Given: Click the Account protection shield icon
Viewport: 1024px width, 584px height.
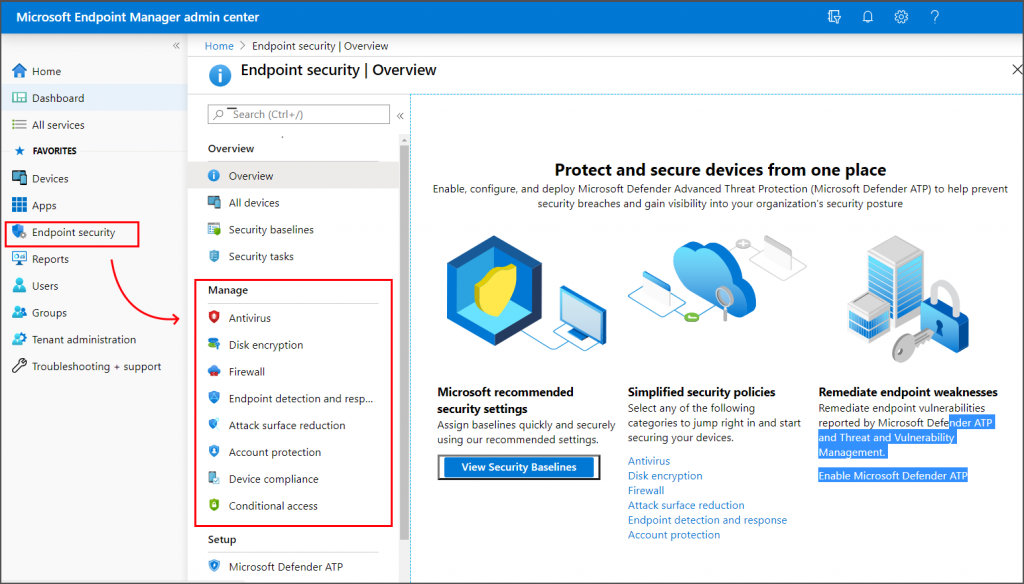Looking at the screenshot, I should [214, 451].
